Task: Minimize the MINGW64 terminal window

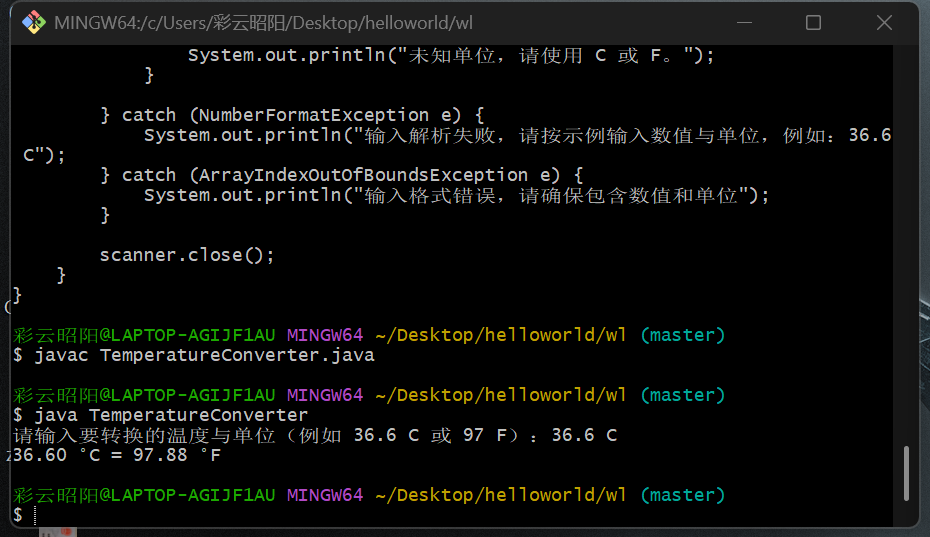Action: (x=742, y=22)
